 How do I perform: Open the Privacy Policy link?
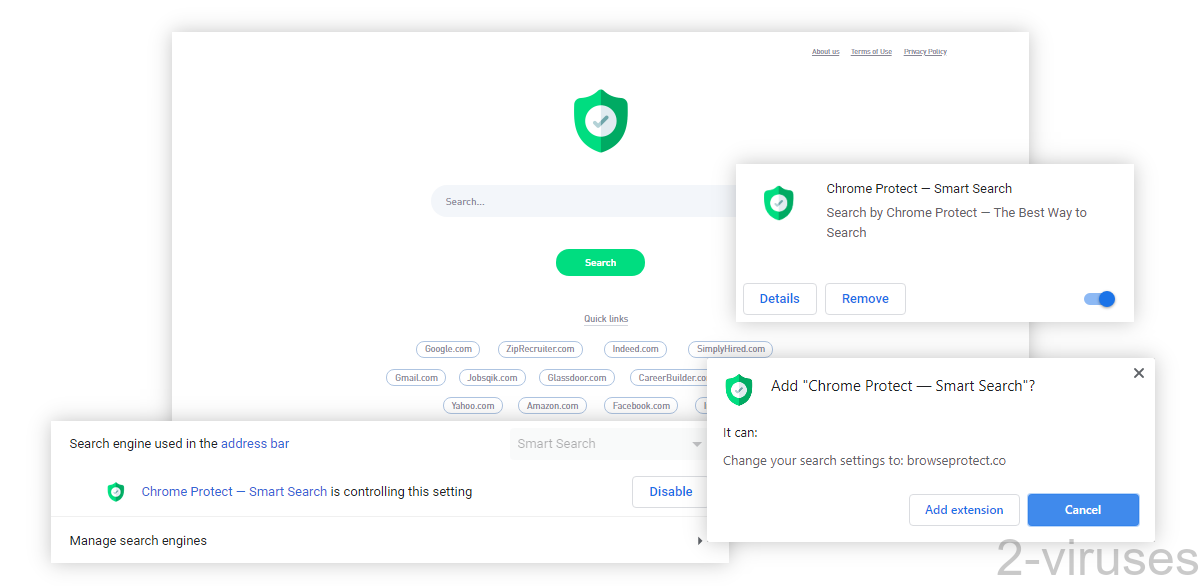(x=924, y=51)
